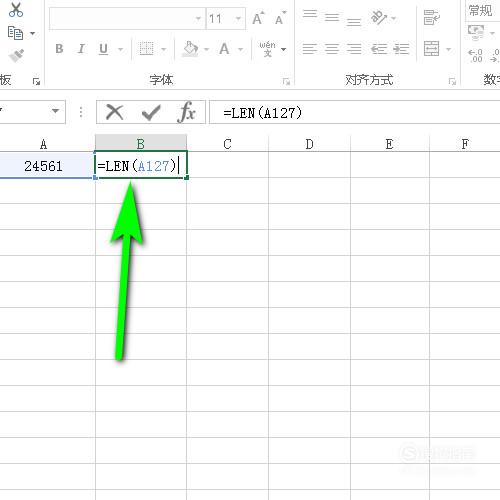Image resolution: width=500 pixels, height=500 pixels.
Task: Confirm formula with checkmark
Action: (x=151, y=113)
